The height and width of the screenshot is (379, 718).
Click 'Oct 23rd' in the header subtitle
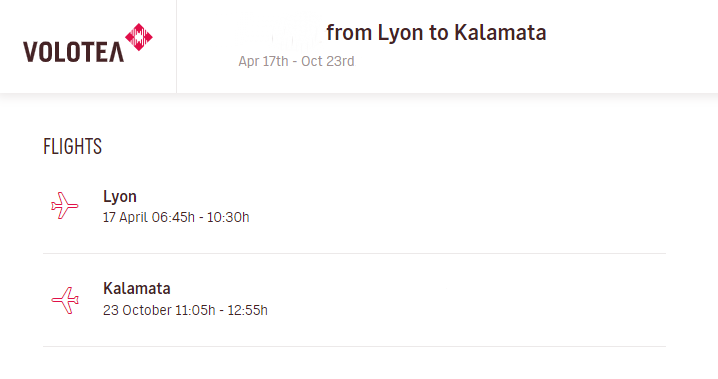click(x=328, y=61)
